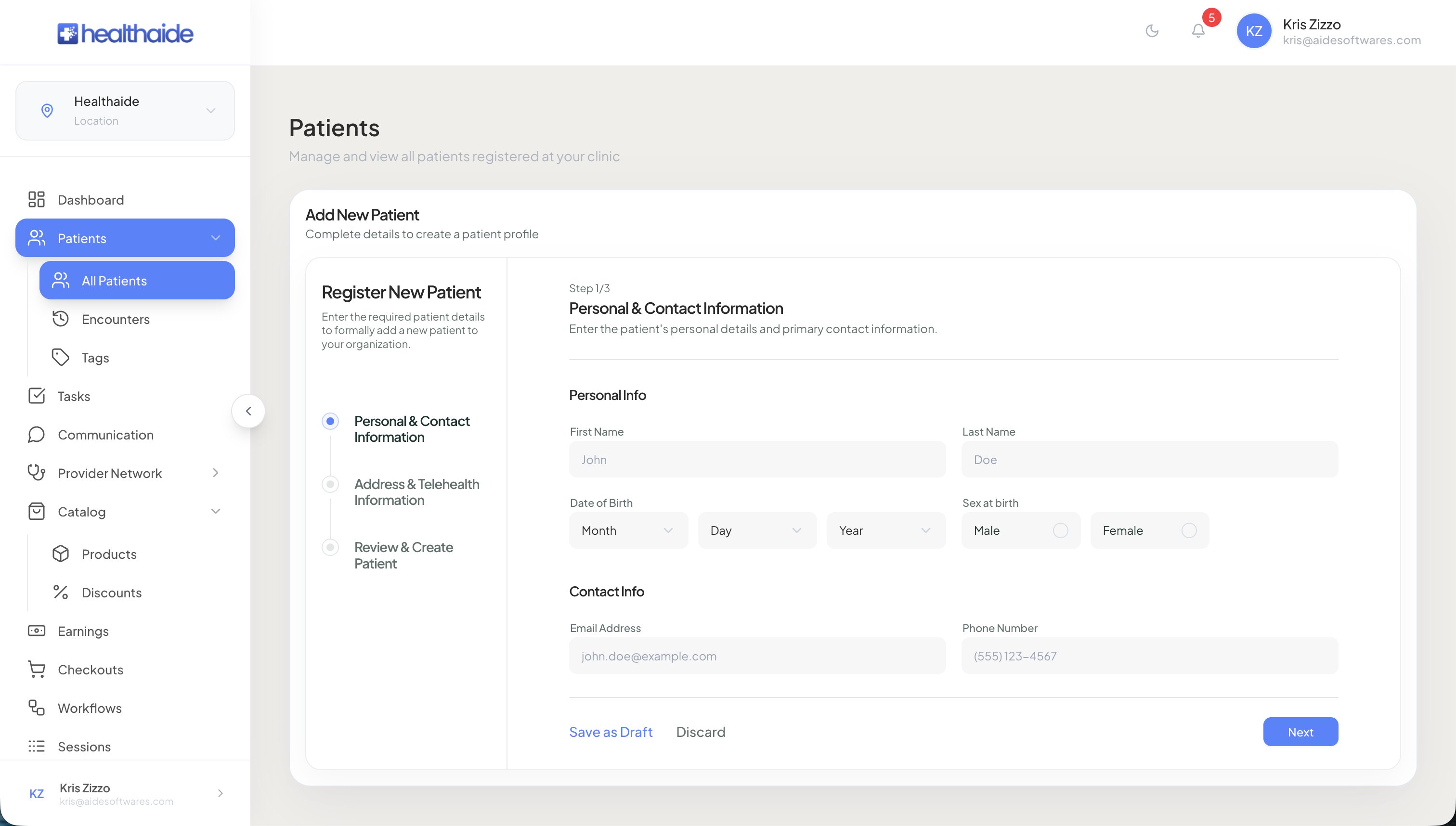Open the Communication menu item

(125, 435)
